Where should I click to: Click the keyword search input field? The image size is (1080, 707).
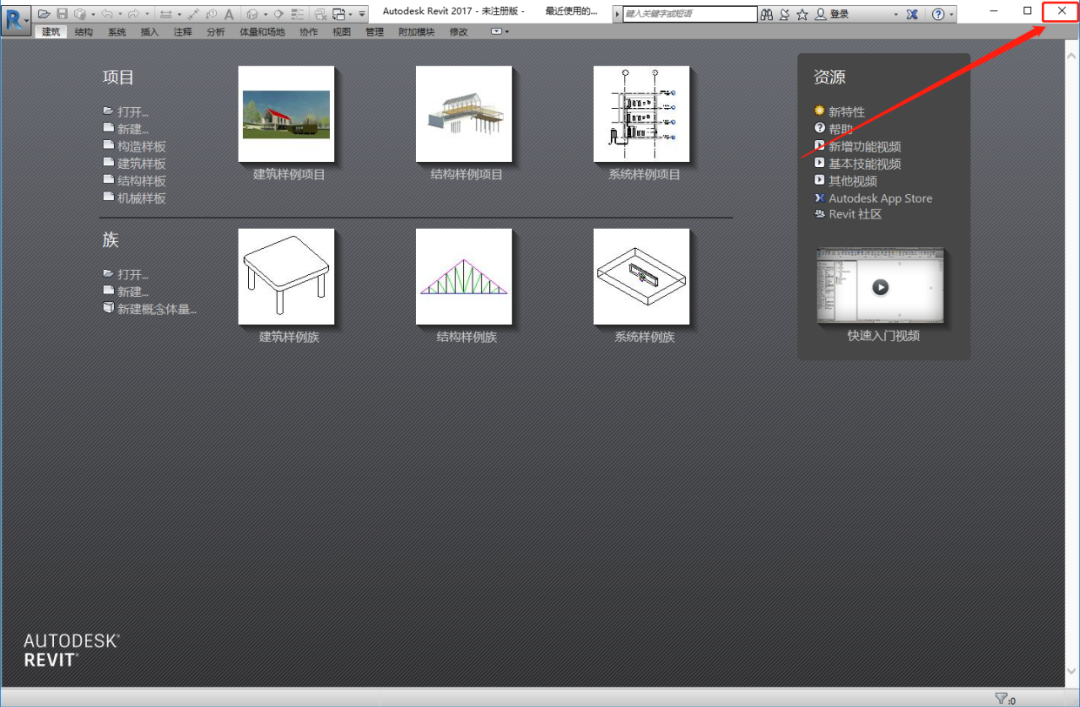point(689,14)
